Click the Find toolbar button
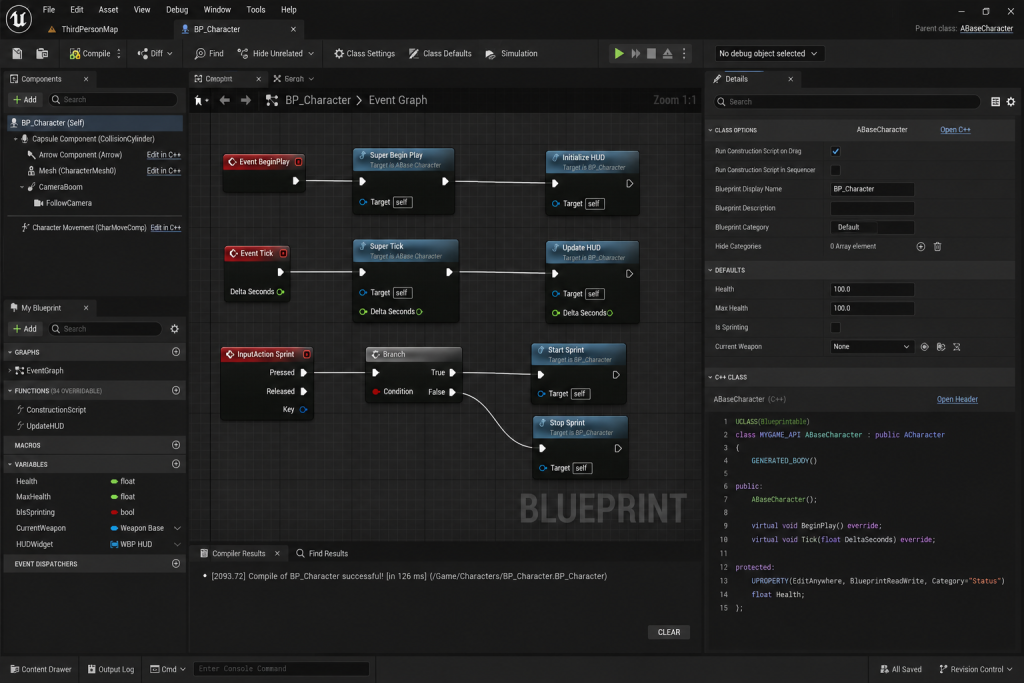The image size is (1024, 683). coord(209,54)
